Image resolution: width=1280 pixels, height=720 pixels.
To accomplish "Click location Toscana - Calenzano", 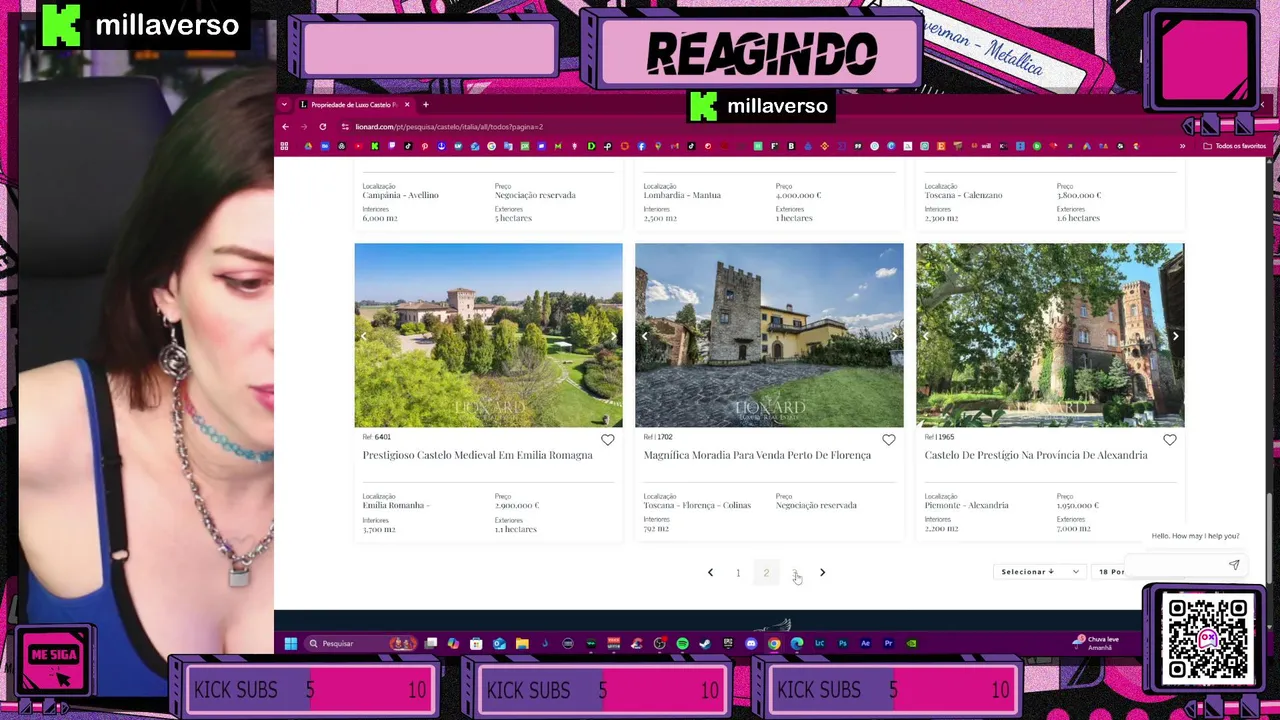I will (x=963, y=195).
